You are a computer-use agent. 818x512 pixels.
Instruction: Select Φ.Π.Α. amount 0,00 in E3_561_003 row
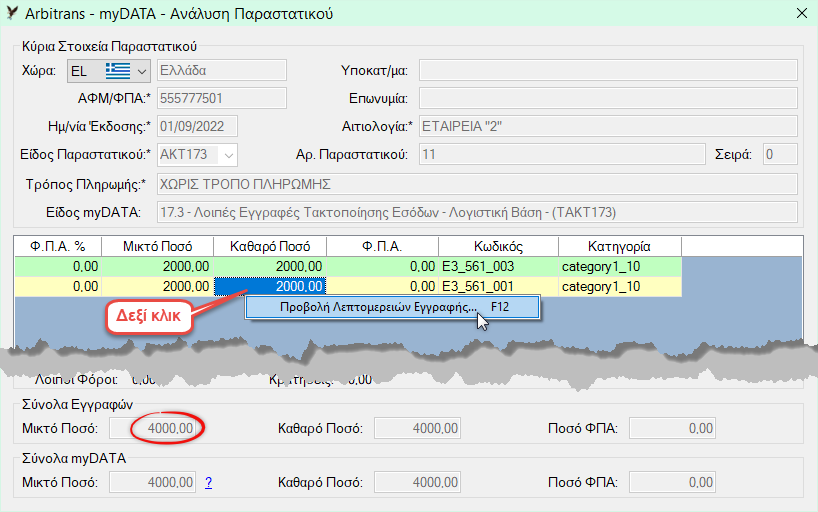(x=382, y=267)
